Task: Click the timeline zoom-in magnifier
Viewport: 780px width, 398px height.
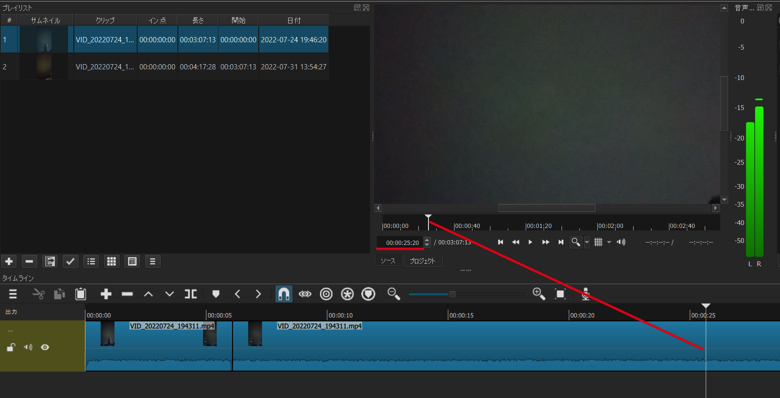Action: 539,294
